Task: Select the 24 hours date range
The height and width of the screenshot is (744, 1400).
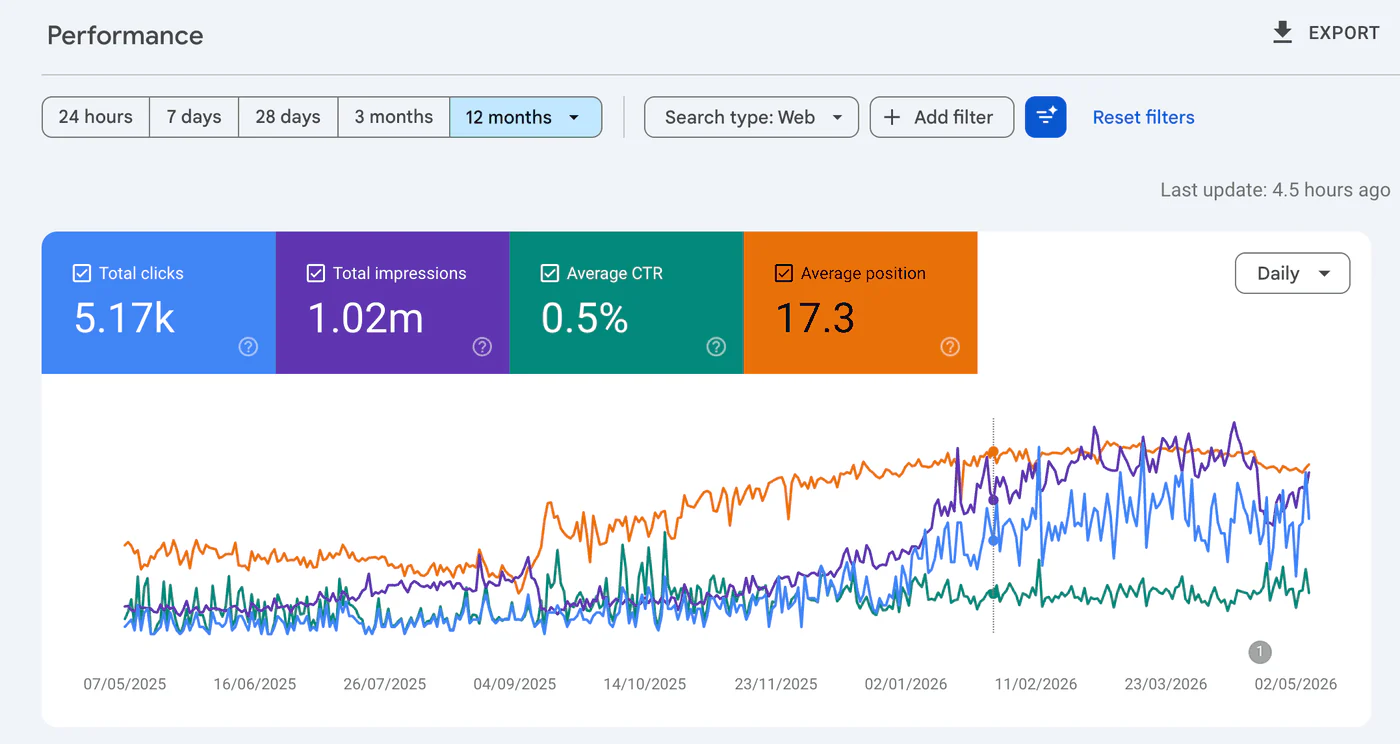Action: pos(96,117)
